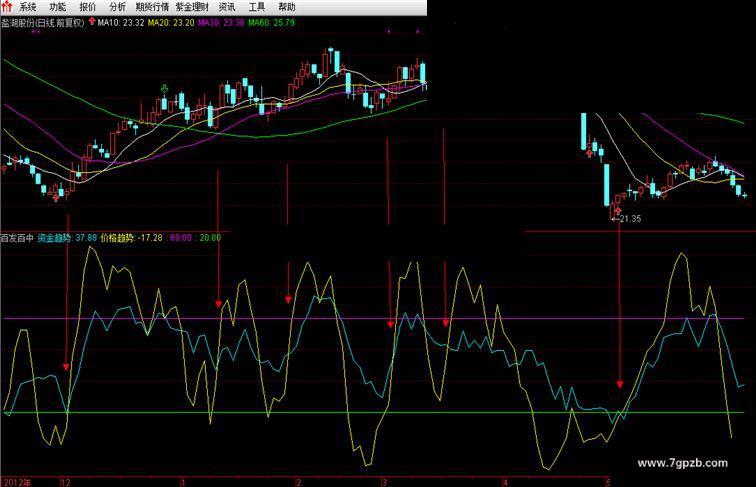Open the 功能 menu

click(x=58, y=7)
